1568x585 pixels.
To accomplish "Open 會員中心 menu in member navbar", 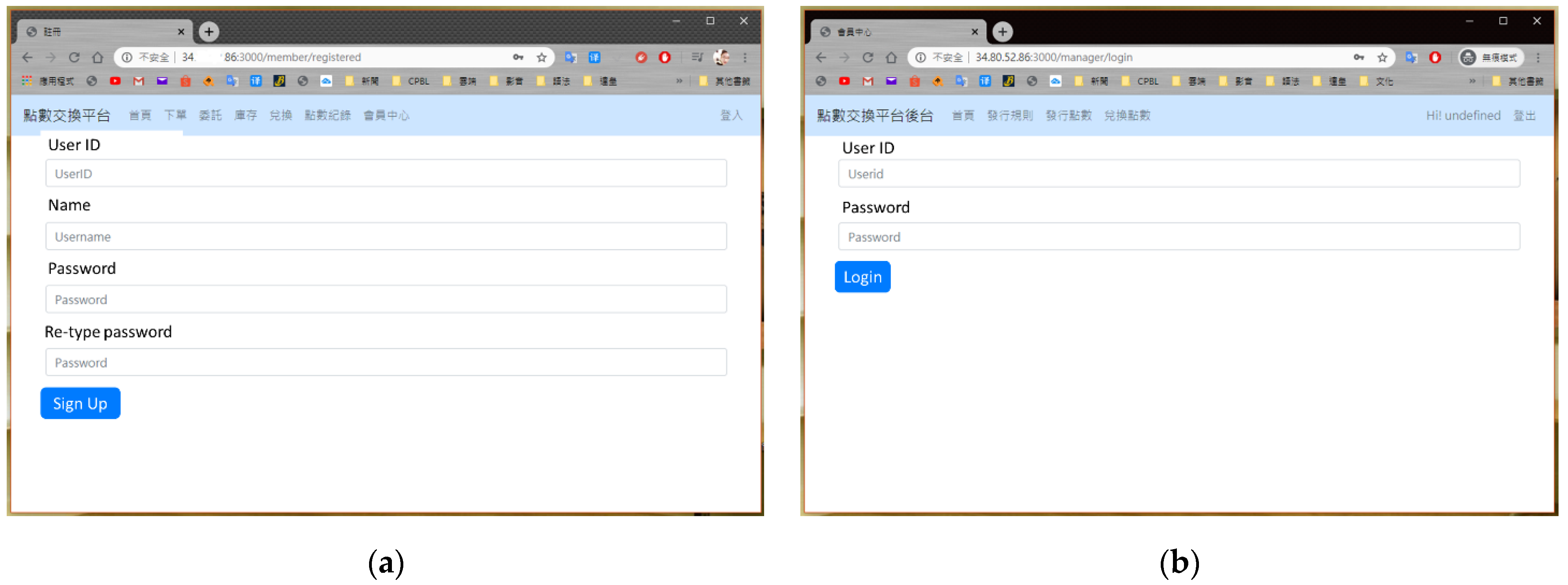I will [386, 115].
